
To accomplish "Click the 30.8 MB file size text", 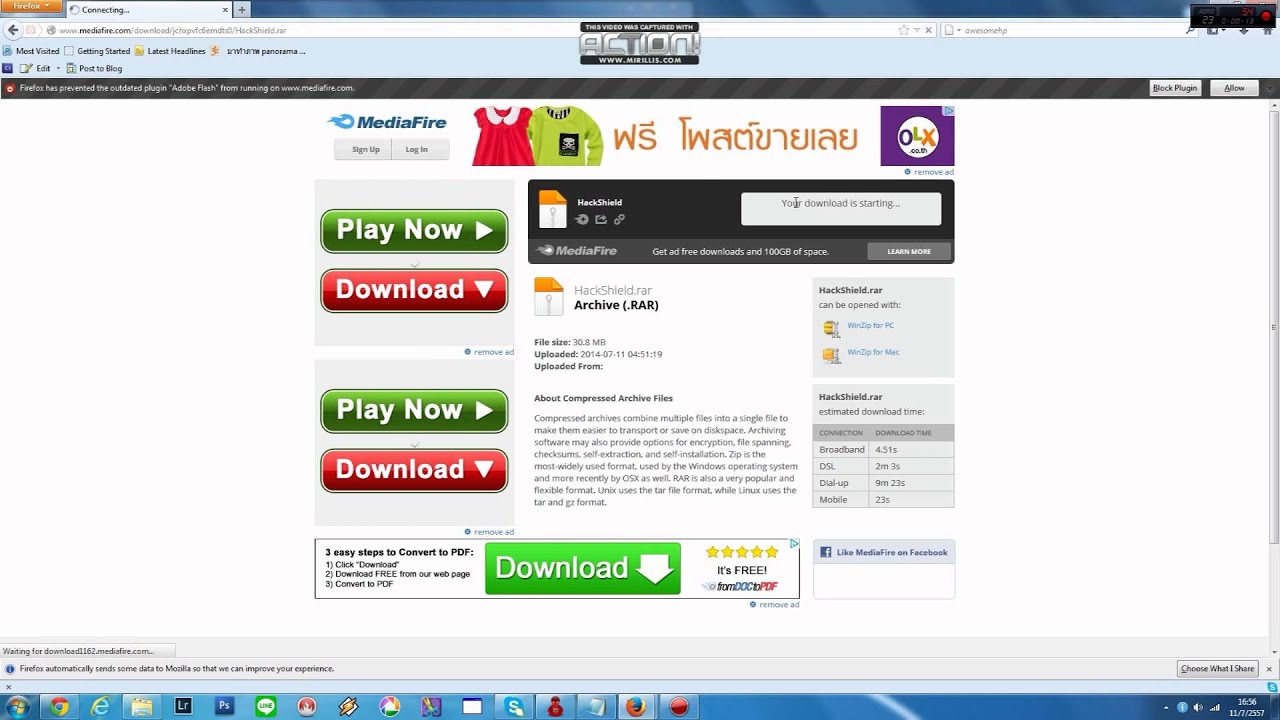I will [589, 342].
